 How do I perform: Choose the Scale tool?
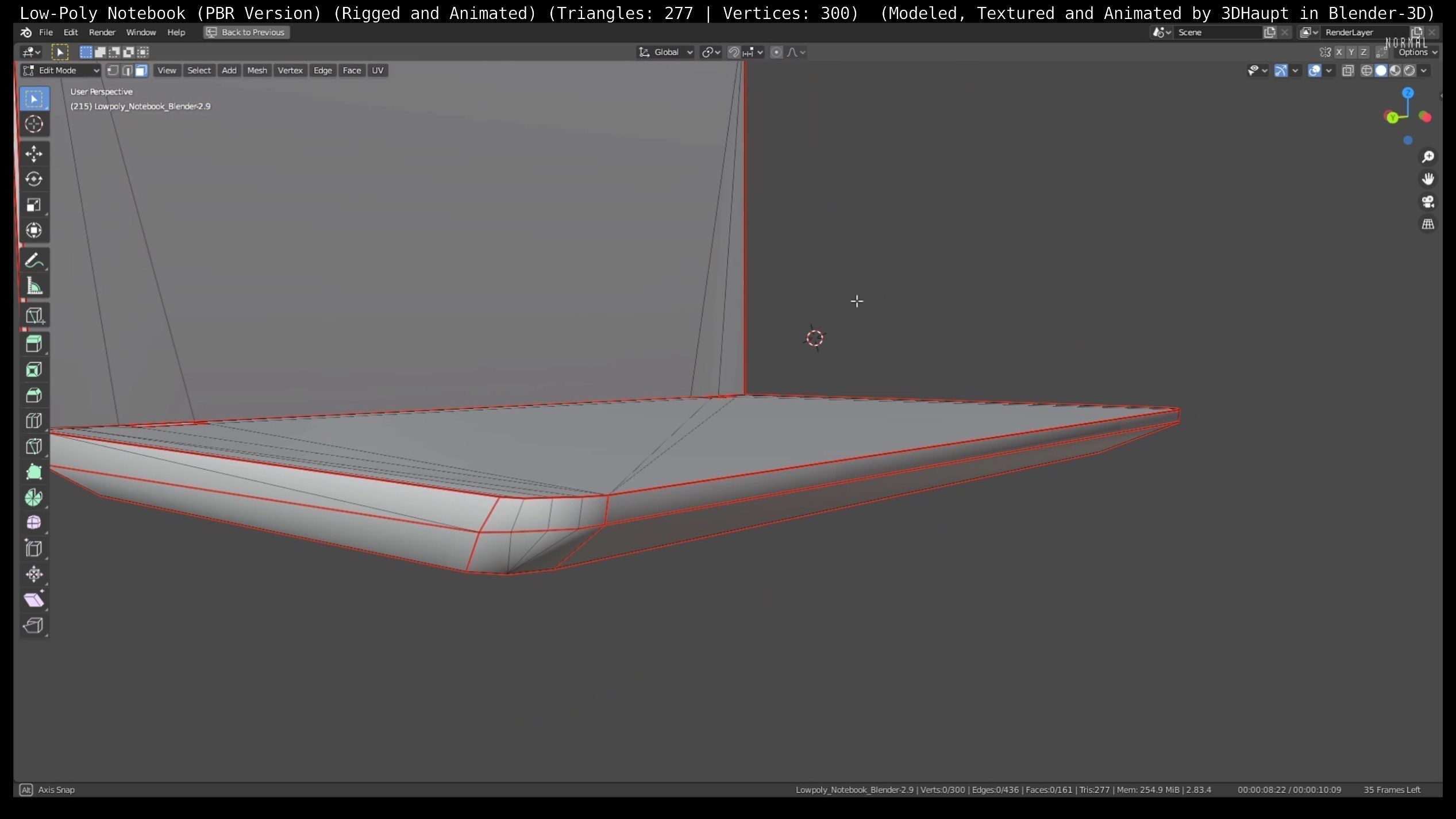click(34, 205)
